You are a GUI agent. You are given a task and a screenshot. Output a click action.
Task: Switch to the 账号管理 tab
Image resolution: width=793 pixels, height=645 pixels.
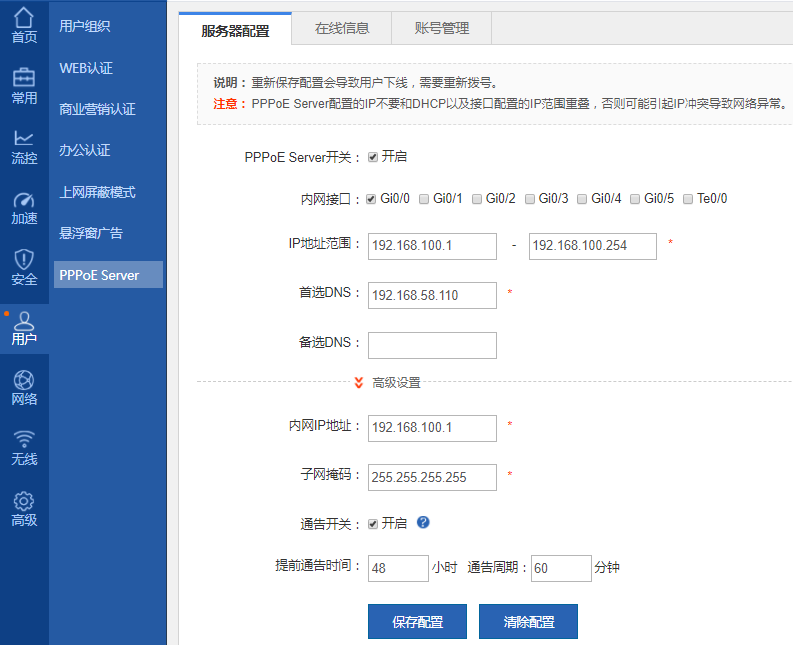pyautogui.click(x=441, y=28)
